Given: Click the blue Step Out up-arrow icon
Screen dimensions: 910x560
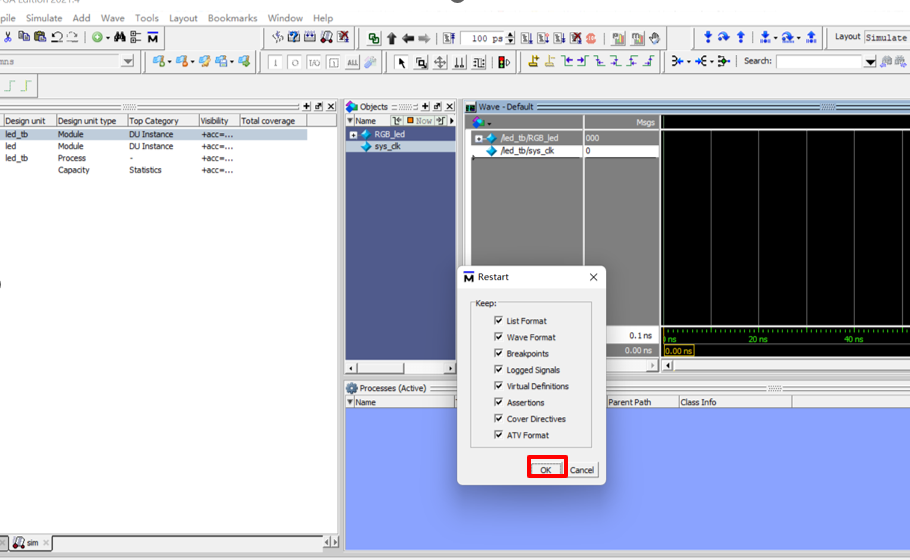Looking at the screenshot, I should click(x=741, y=37).
